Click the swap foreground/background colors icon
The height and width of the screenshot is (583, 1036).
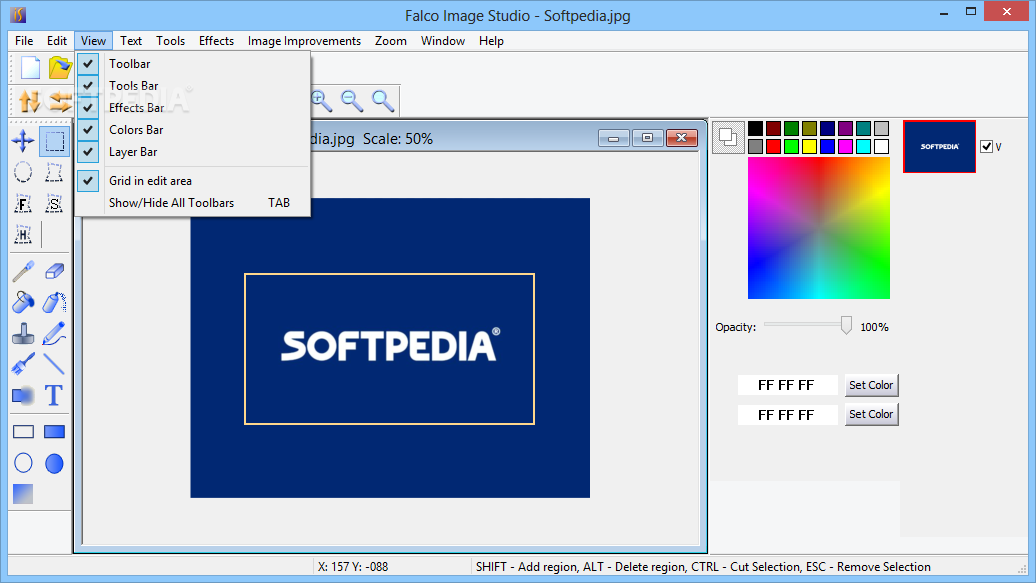coord(728,137)
